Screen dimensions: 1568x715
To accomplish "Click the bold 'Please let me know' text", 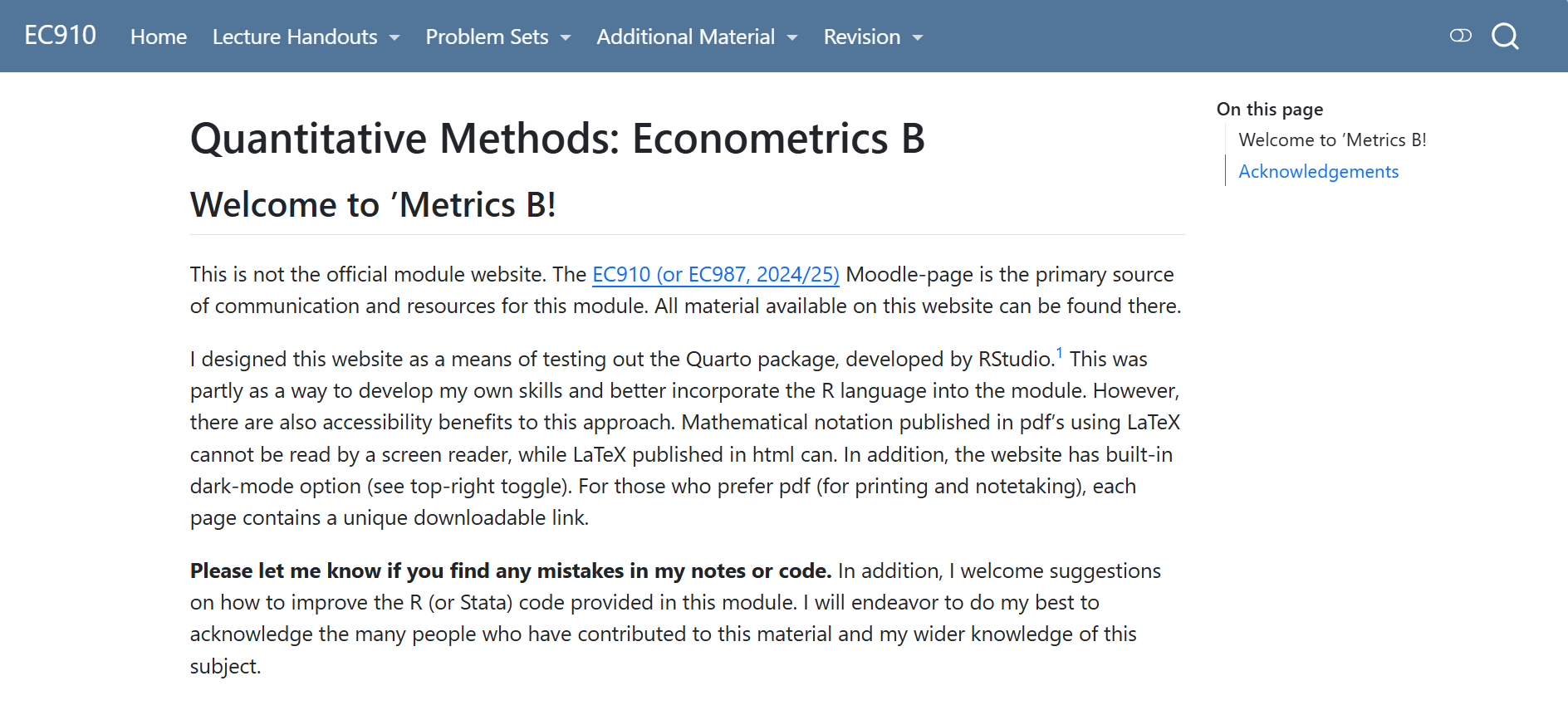I will pos(510,571).
